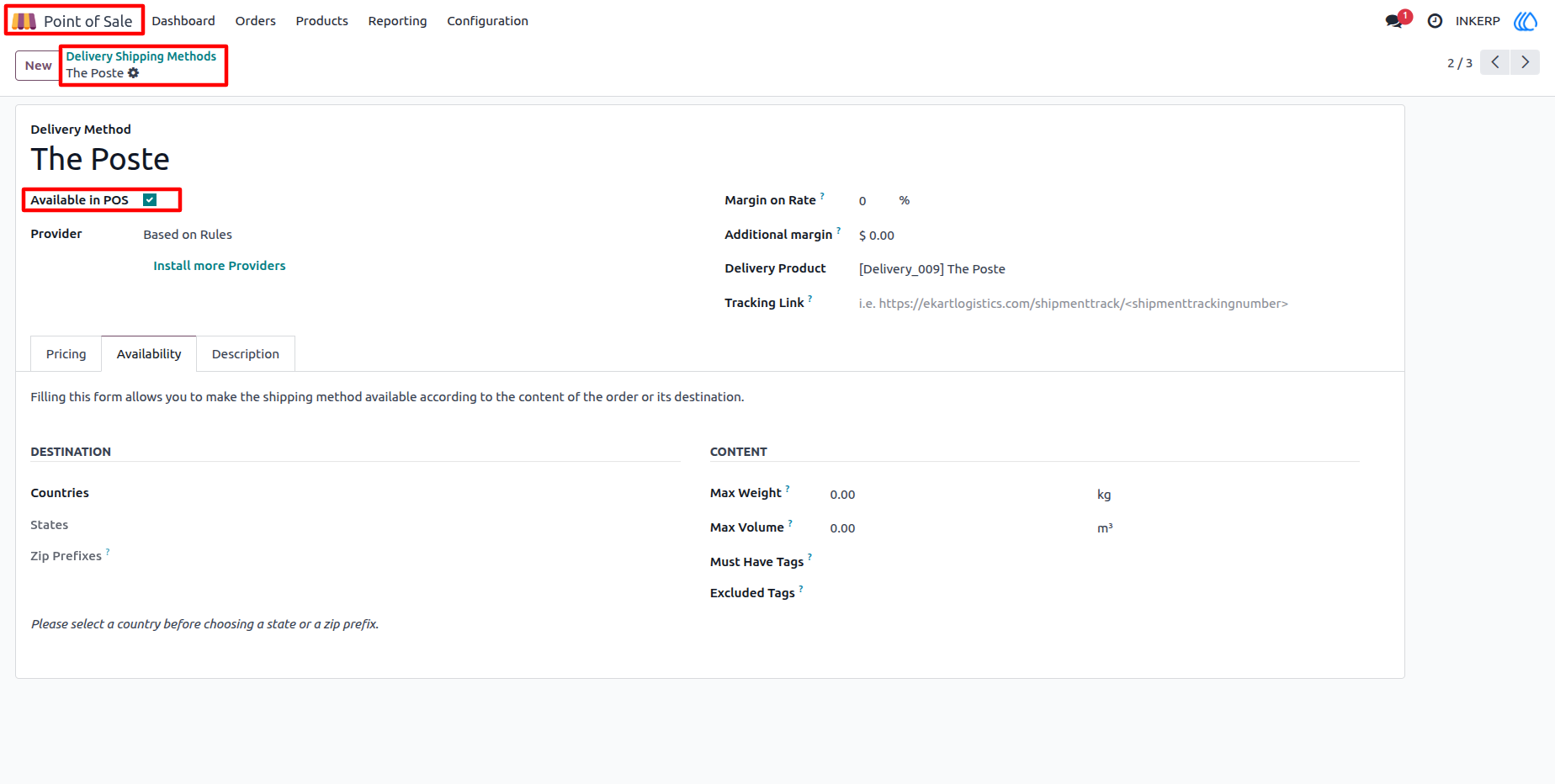Screen dimensions: 1555x784
Task: Go to the next record arrow
Action: pyautogui.click(x=1525, y=62)
